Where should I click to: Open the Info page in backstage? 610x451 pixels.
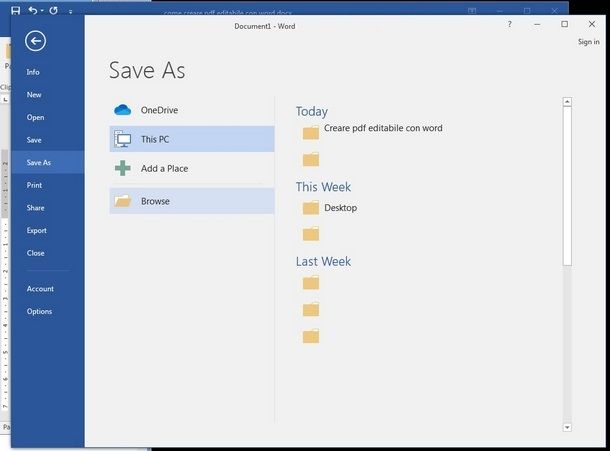[33, 72]
